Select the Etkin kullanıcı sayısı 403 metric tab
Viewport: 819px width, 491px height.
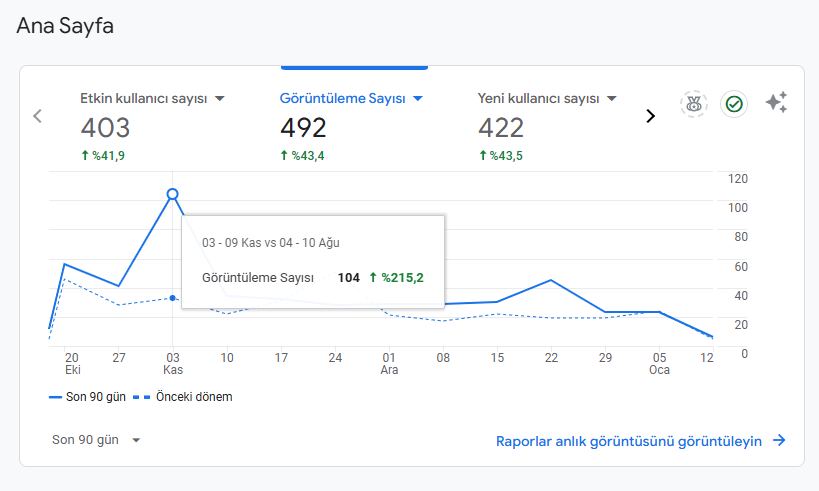tap(153, 126)
